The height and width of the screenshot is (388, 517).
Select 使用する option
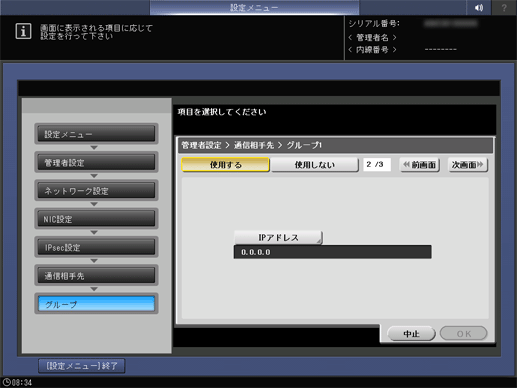(x=225, y=165)
